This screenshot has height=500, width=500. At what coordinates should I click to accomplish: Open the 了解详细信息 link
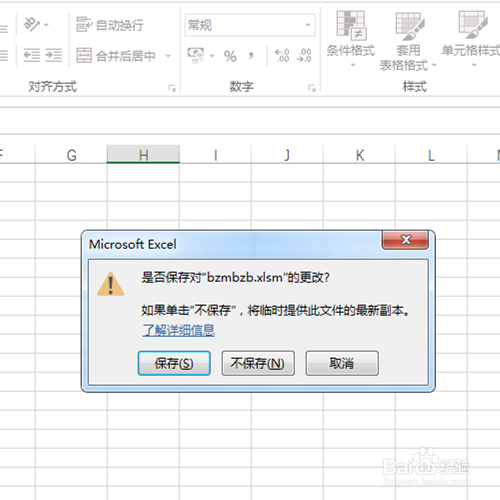(179, 330)
